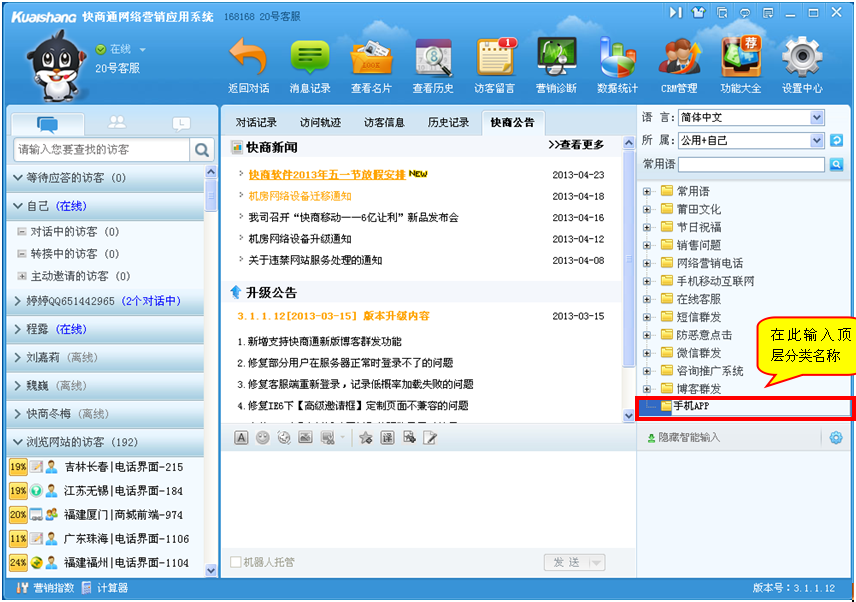This screenshot has height=602, width=856.
Task: Open the 设置中心 gear icon
Action: click(x=801, y=58)
